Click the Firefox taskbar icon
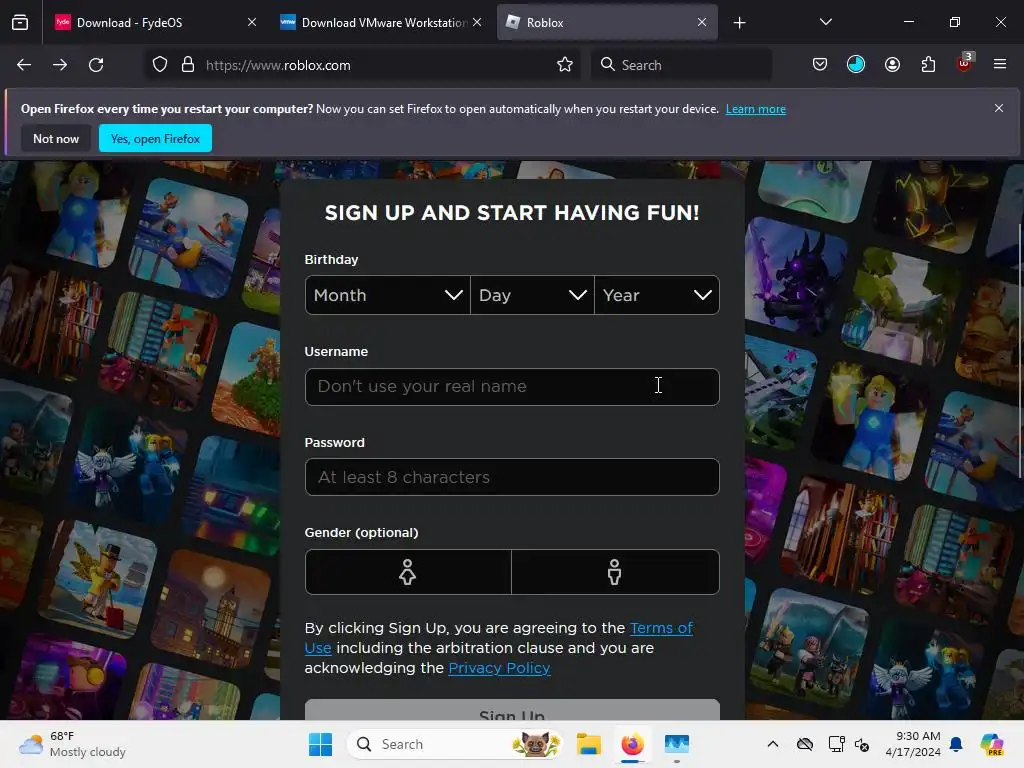 [632, 744]
